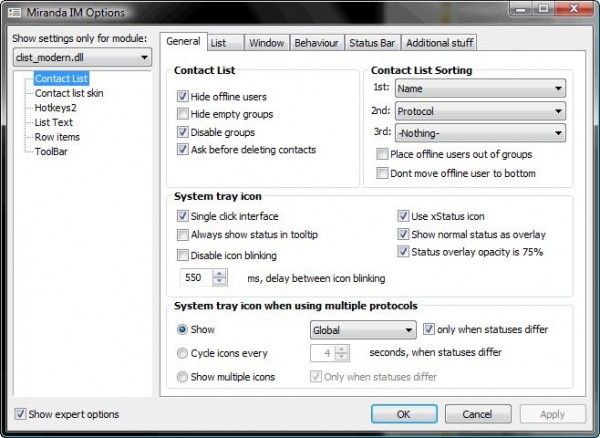Open the Additional stuff tab
Screen dimensions: 600x438
coord(439,43)
